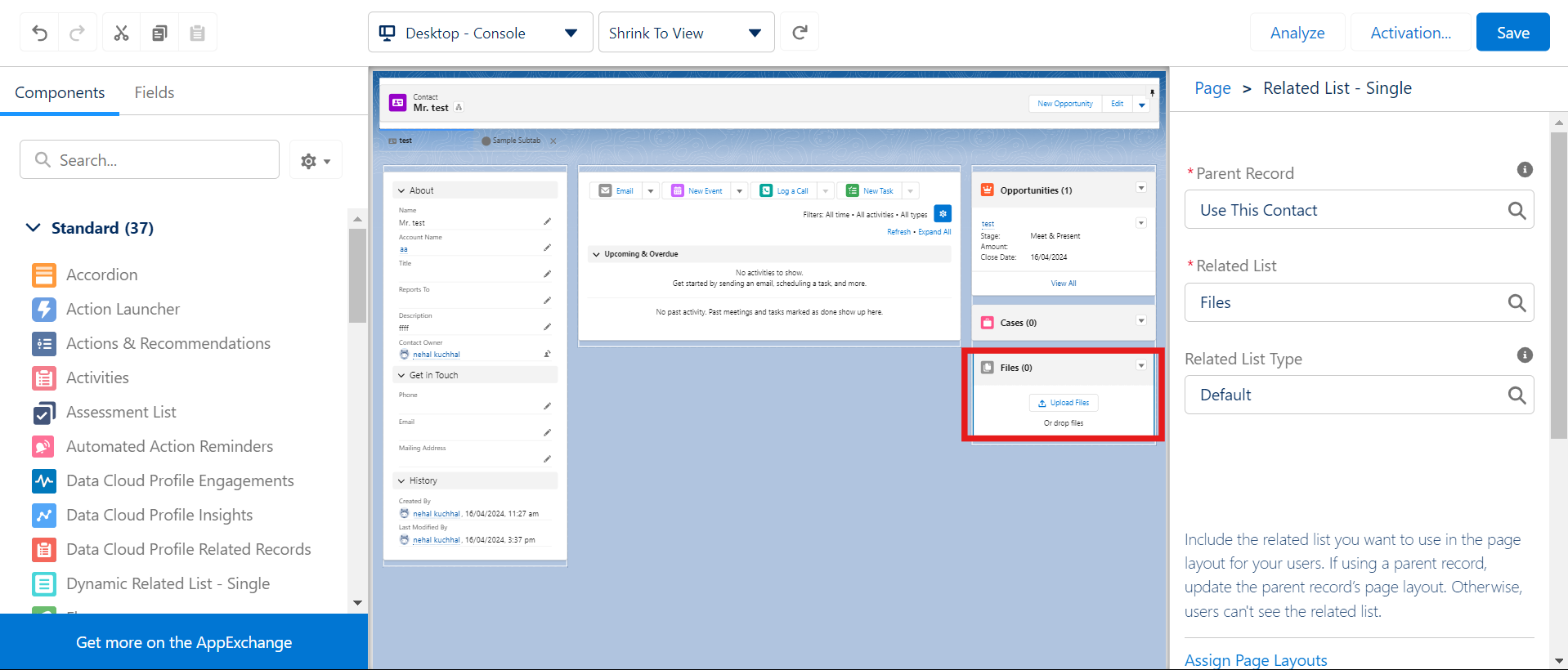Open Related List Type info tooltip
1568x670 pixels.
(1525, 355)
